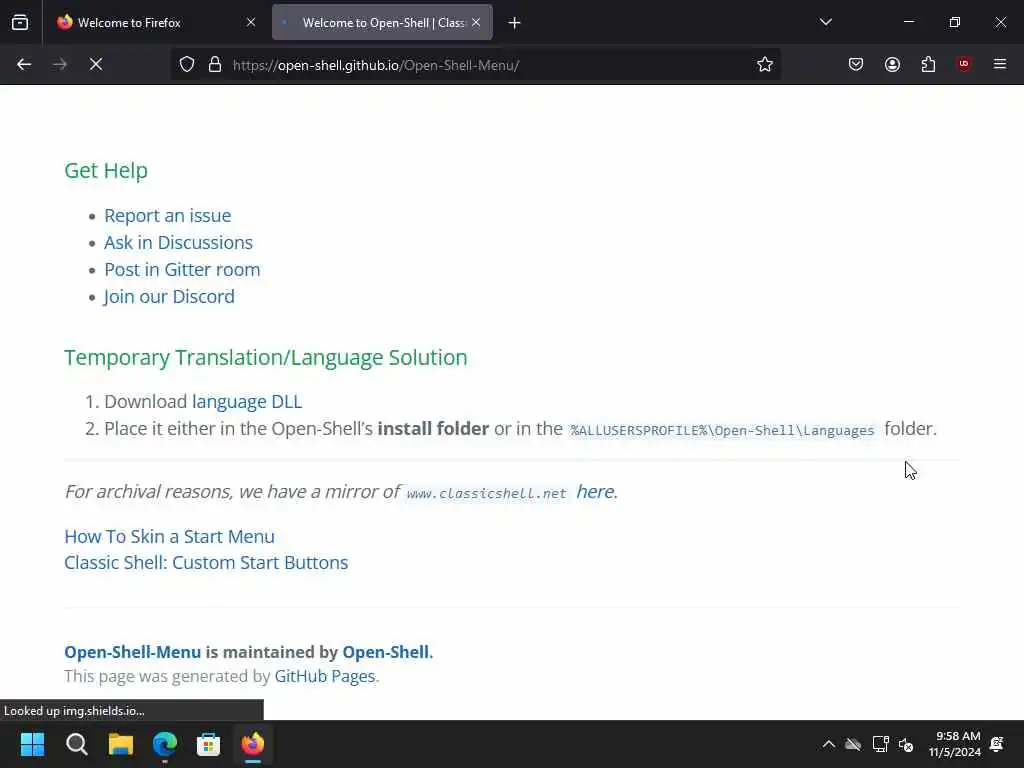This screenshot has height=768, width=1024.
Task: Open Classic Shell: Custom Start Buttons
Action: [206, 562]
